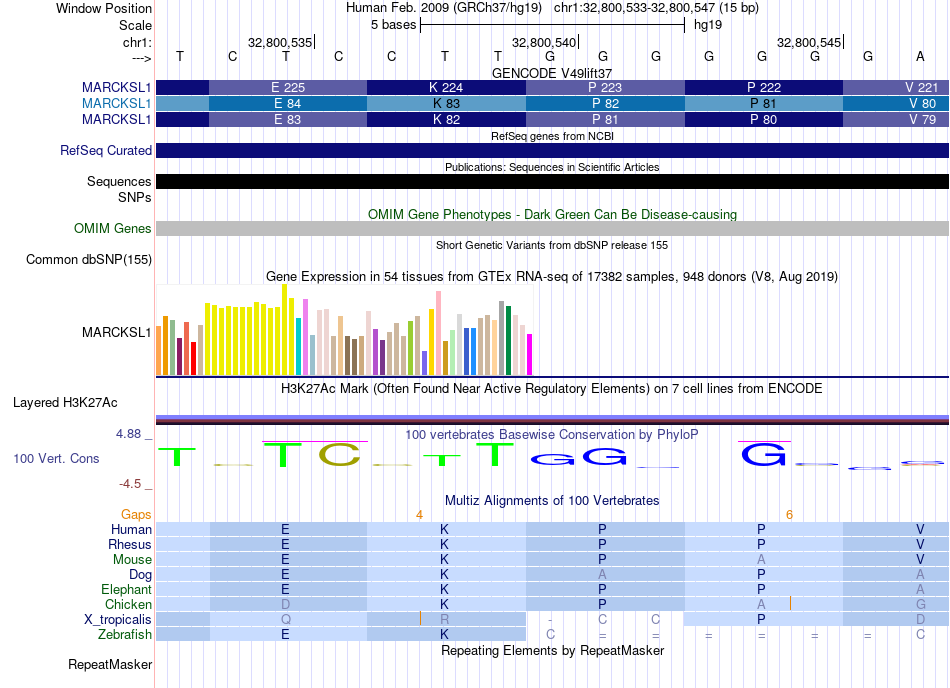This screenshot has width=950, height=688.
Task: Click OMIM Gene Phenotypes track title
Action: pyautogui.click(x=552, y=214)
